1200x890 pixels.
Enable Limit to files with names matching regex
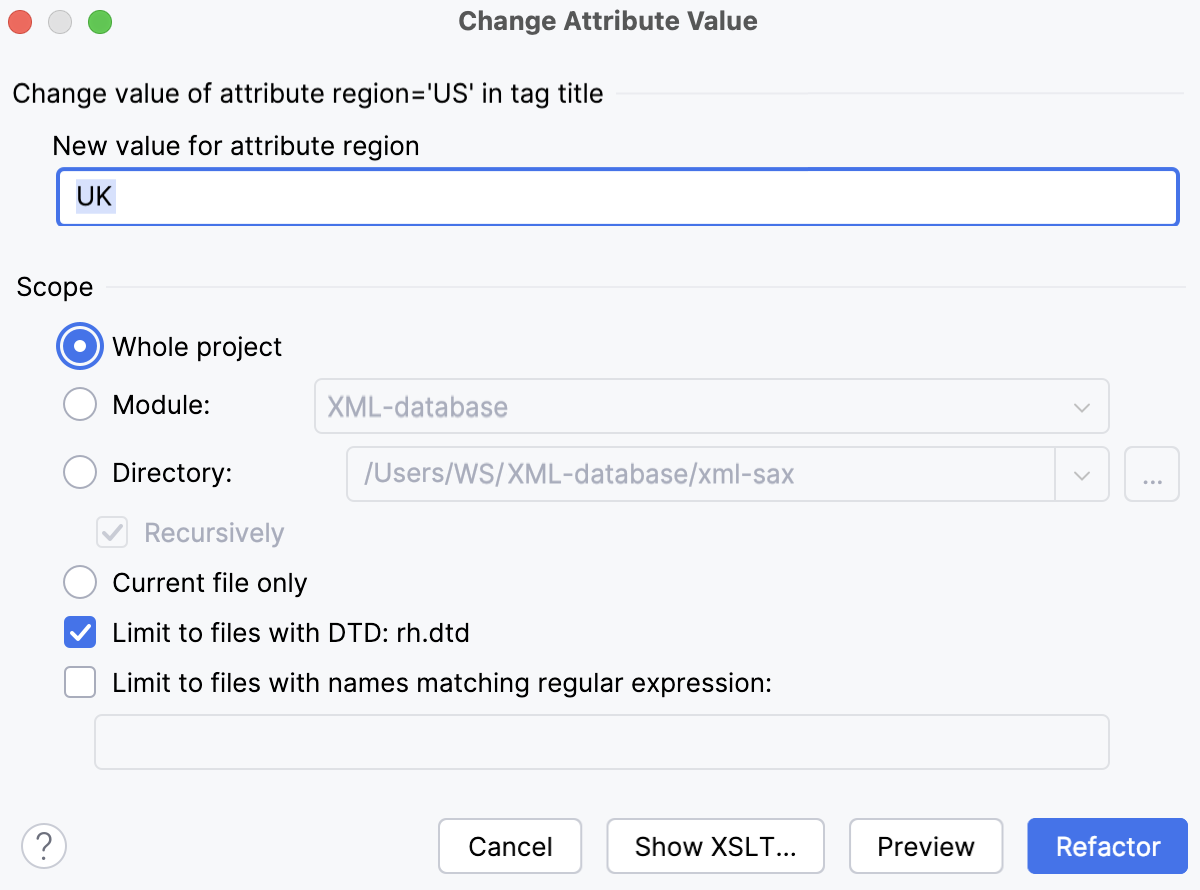point(79,682)
